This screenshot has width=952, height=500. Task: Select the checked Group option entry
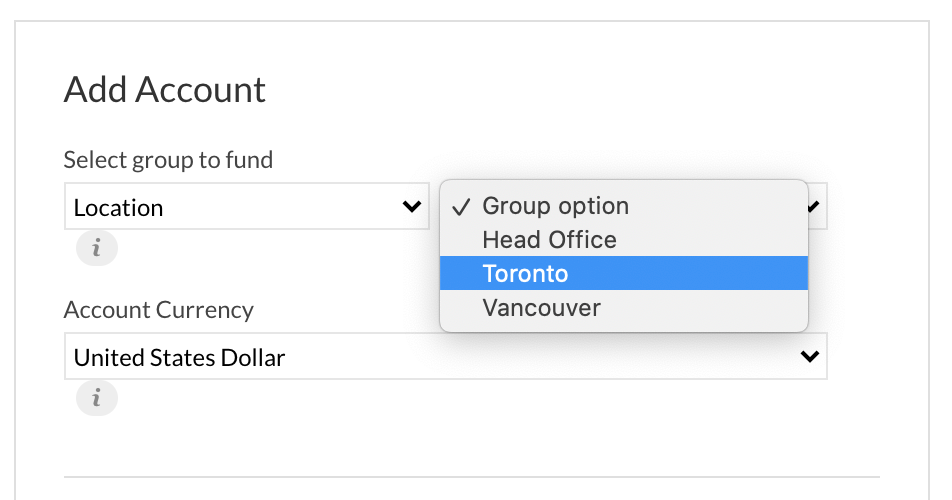[624, 206]
